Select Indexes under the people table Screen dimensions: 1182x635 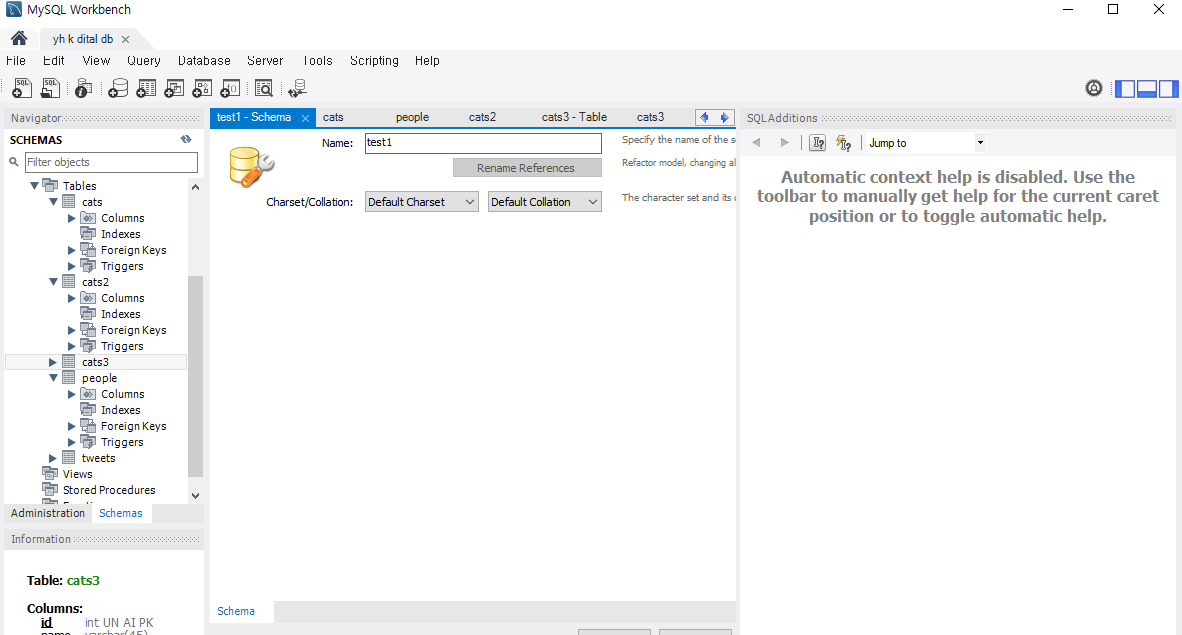[x=121, y=410]
